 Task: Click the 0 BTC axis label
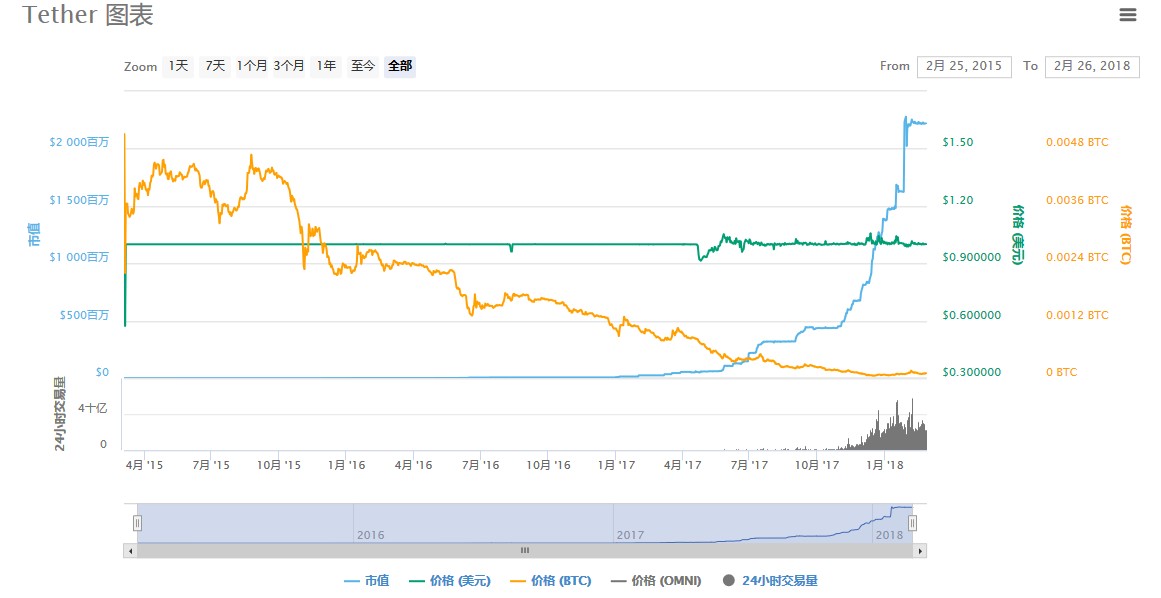[x=1062, y=372]
